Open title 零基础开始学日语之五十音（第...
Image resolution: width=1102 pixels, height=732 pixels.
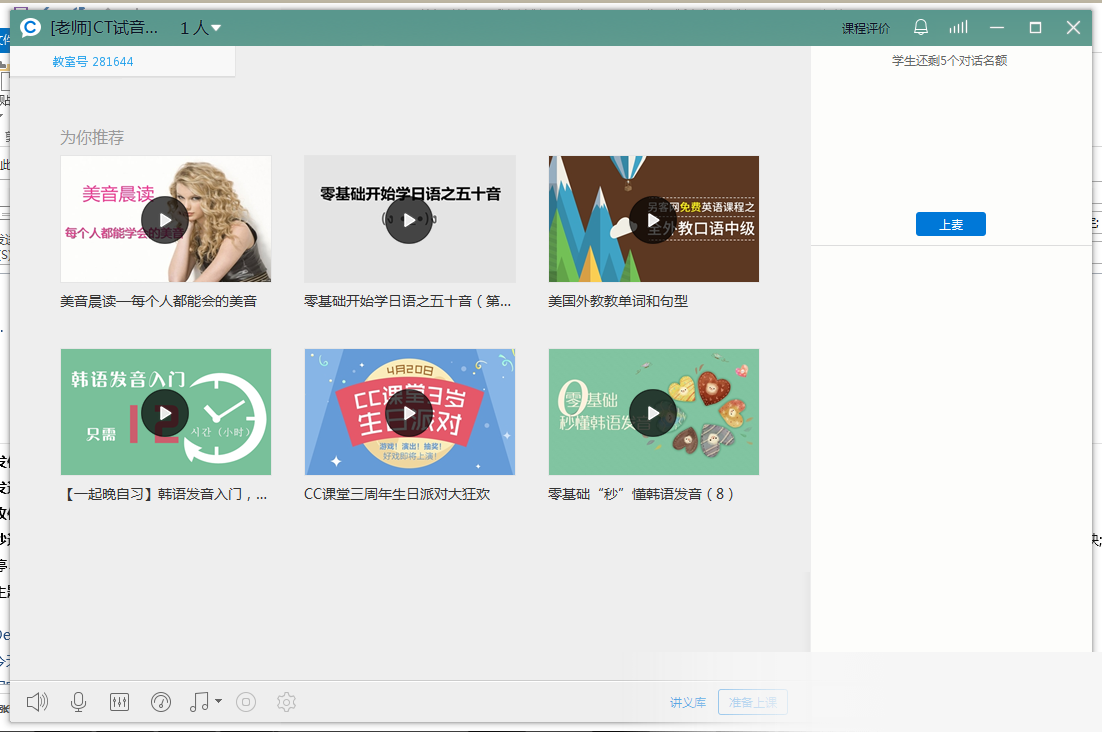(x=408, y=301)
